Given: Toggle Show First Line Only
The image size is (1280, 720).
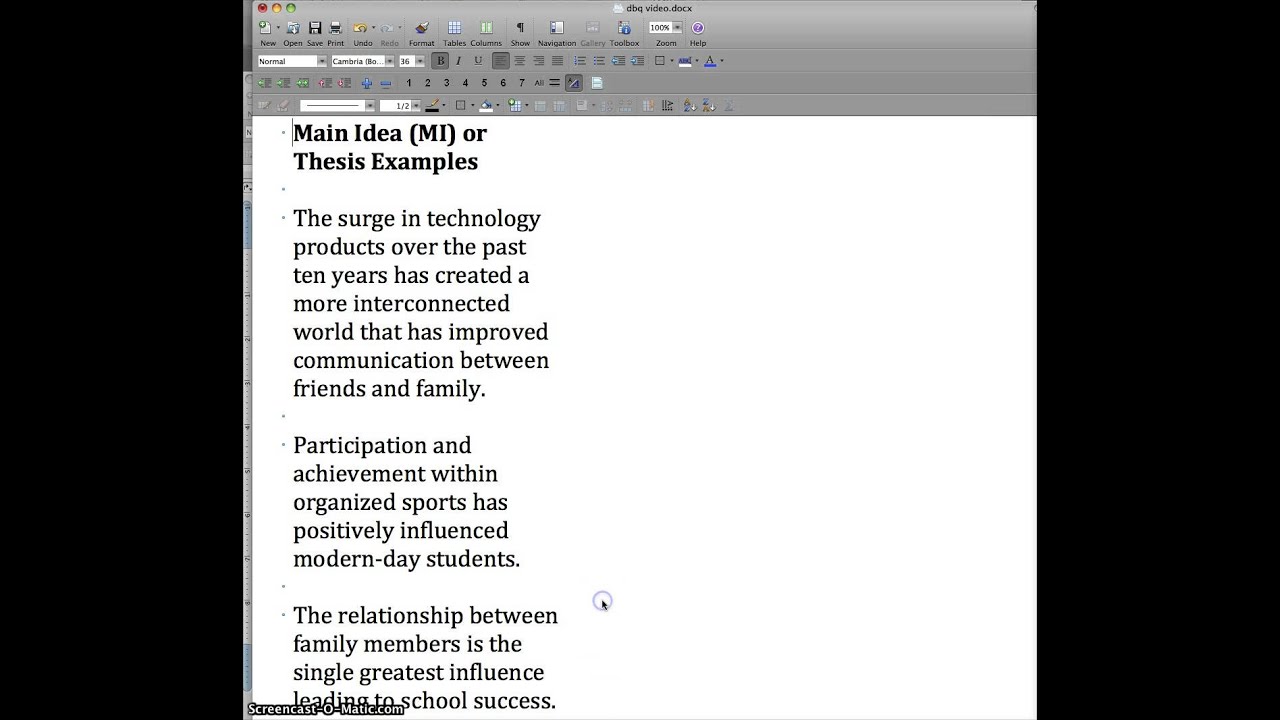Looking at the screenshot, I should (554, 83).
